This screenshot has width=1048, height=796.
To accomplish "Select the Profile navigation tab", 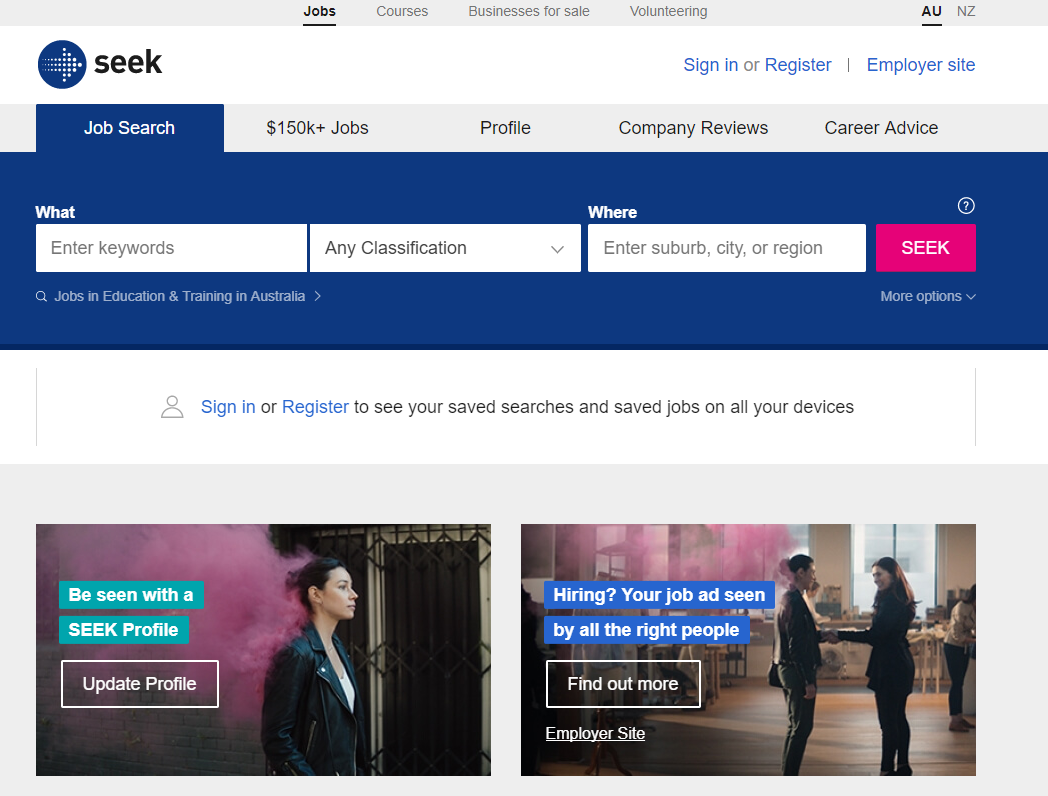I will coord(505,128).
